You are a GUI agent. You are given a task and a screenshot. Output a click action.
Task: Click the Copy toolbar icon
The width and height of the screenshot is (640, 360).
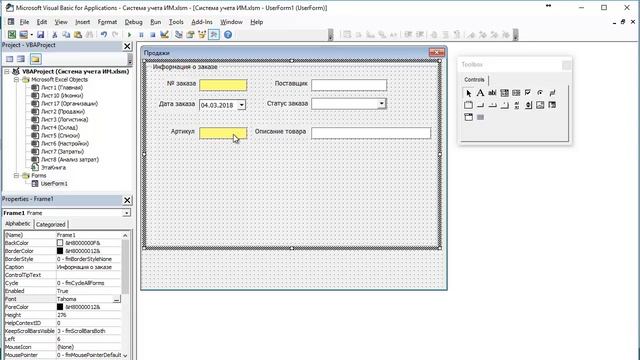coord(66,35)
